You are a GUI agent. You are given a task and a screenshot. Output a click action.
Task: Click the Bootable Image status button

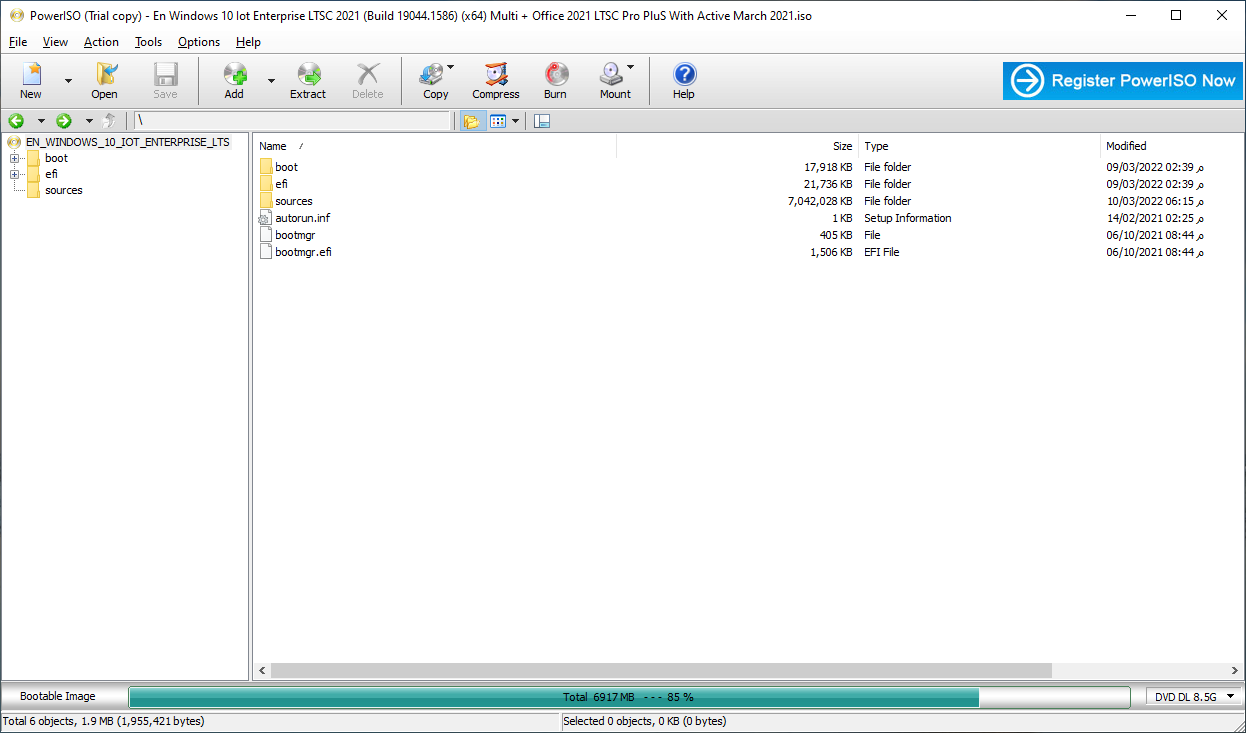(x=58, y=696)
